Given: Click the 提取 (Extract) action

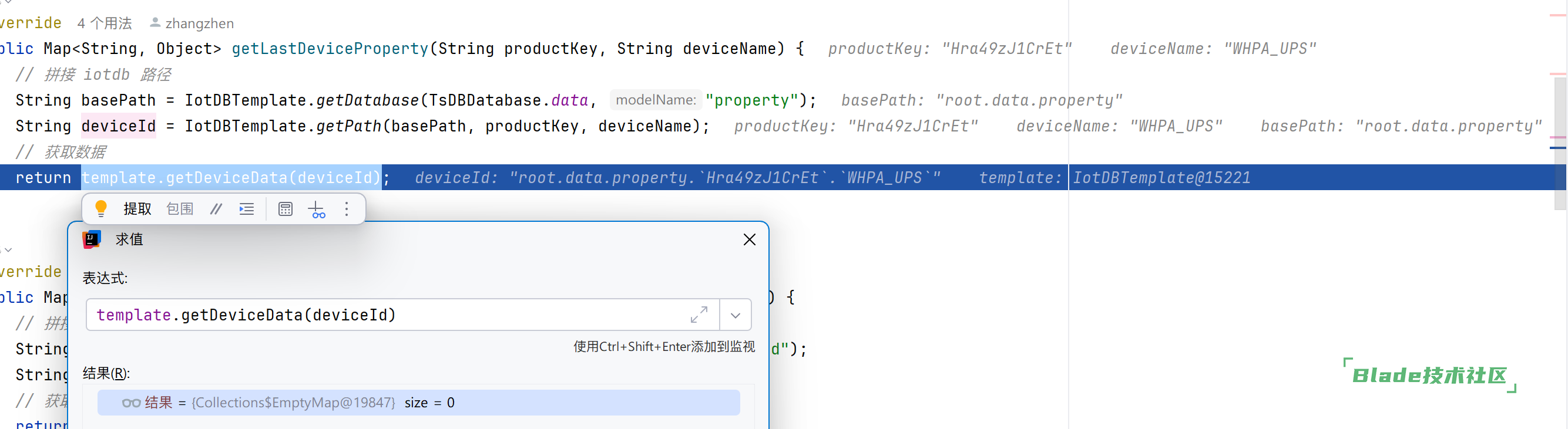Looking at the screenshot, I should (x=137, y=209).
